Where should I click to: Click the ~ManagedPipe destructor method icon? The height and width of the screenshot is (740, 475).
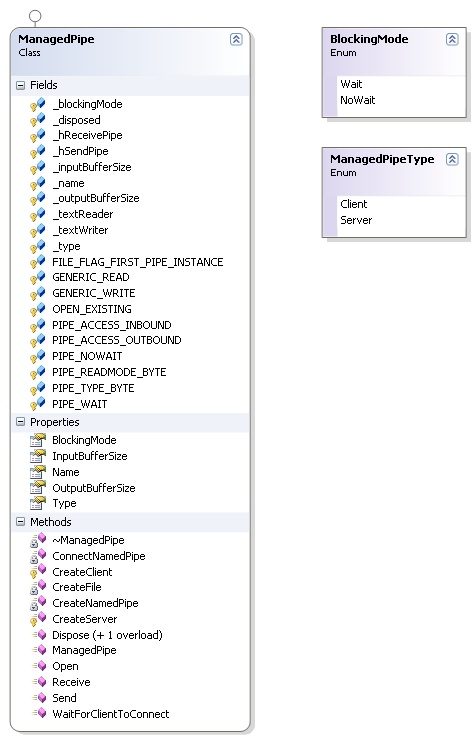point(38,540)
